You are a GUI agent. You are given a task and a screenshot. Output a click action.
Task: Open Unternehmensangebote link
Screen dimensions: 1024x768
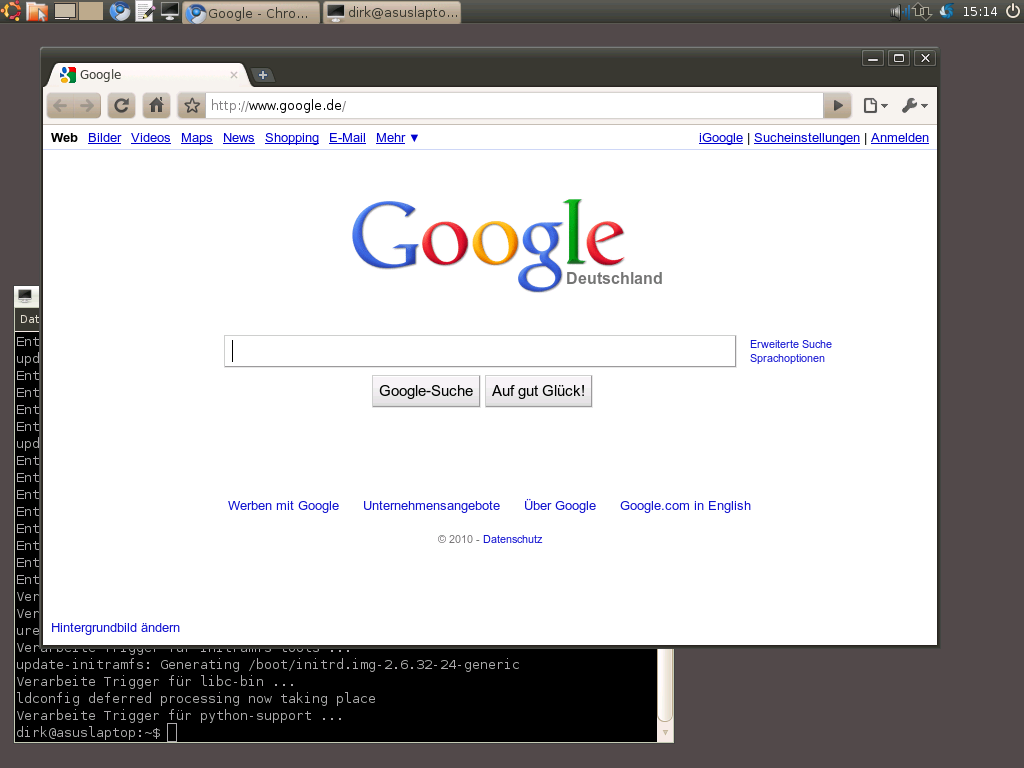pyautogui.click(x=432, y=505)
